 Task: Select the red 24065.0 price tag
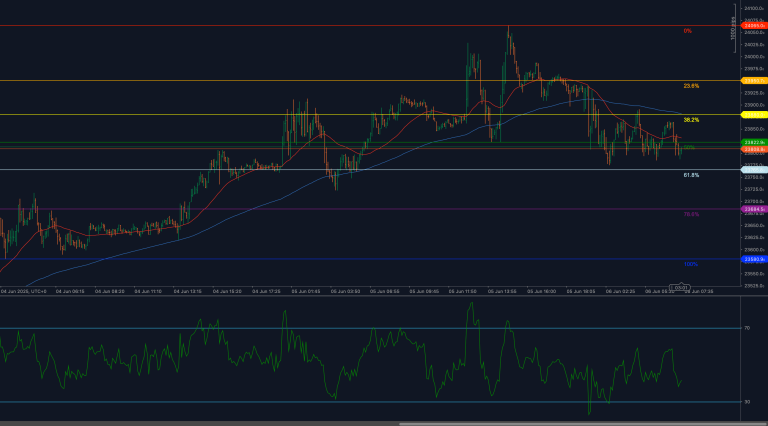click(x=754, y=25)
